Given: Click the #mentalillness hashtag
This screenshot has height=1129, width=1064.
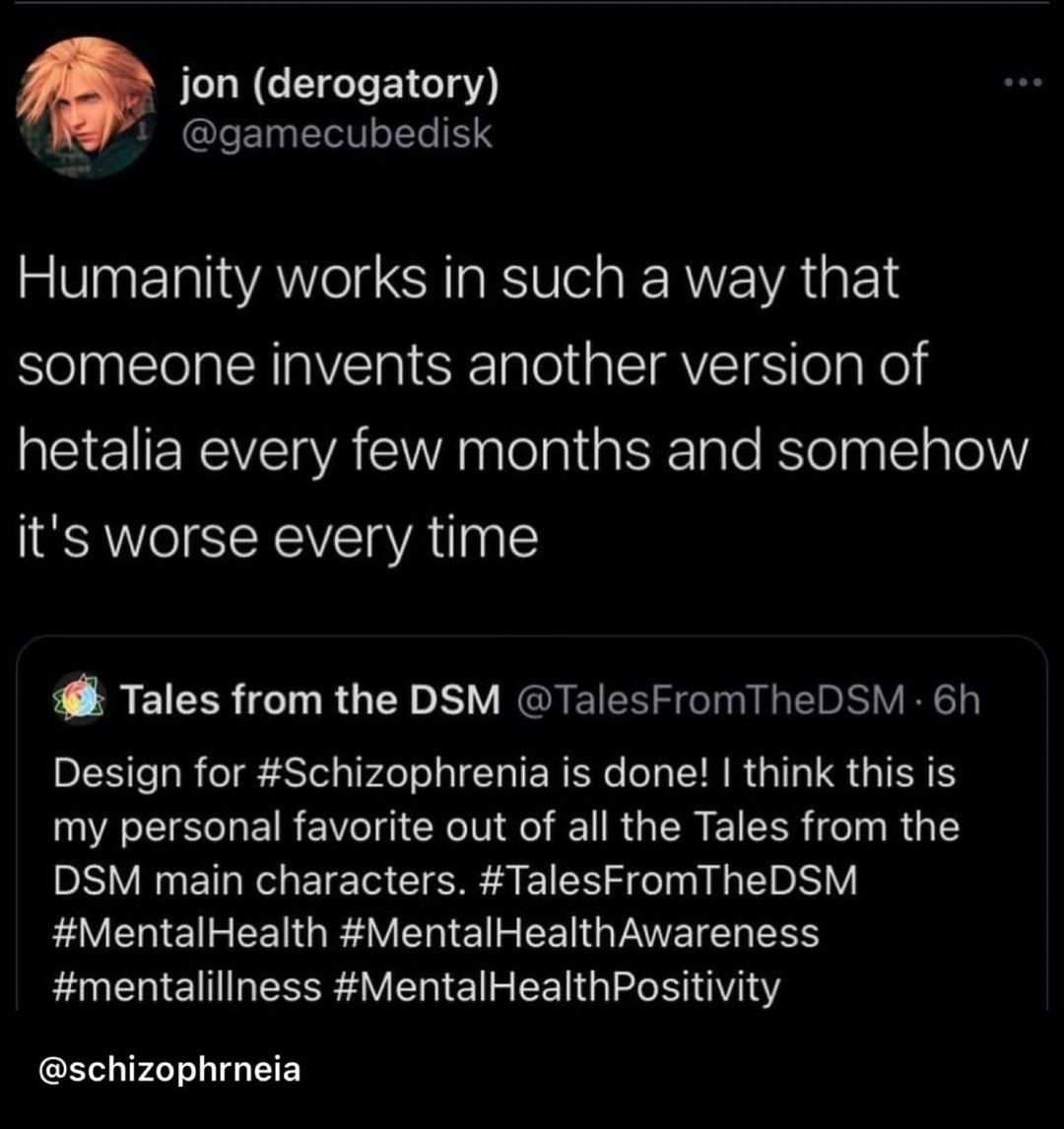Looking at the screenshot, I should pos(187,985).
